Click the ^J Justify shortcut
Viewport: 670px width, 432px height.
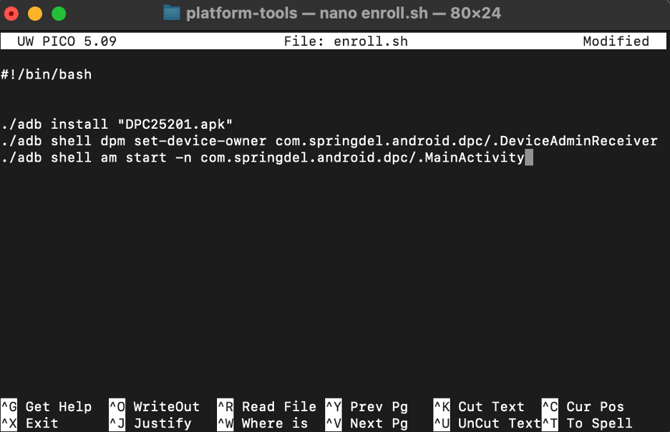(150, 423)
